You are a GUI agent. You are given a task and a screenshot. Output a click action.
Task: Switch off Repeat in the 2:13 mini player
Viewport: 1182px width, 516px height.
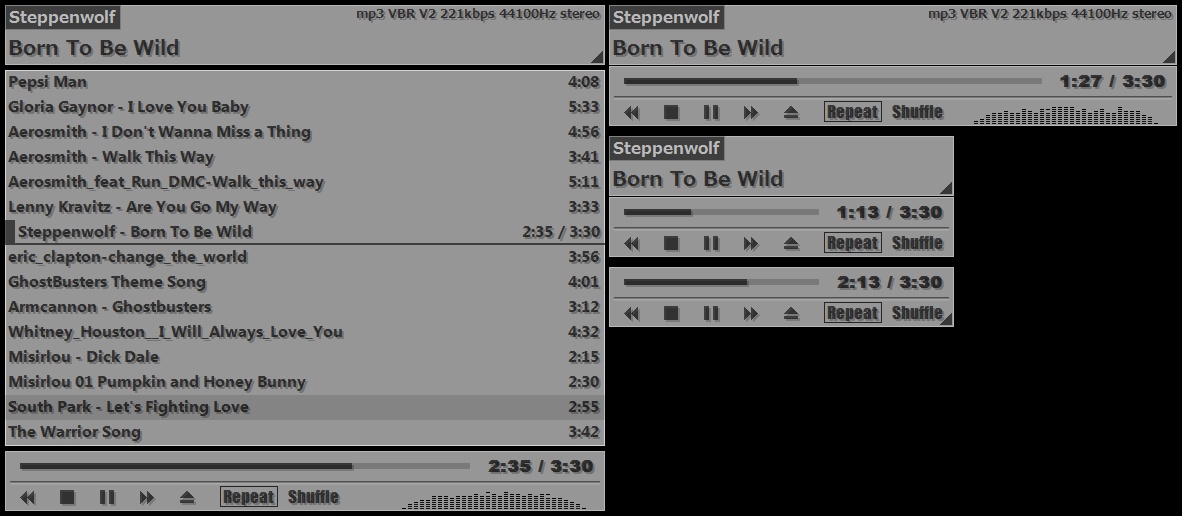click(853, 313)
